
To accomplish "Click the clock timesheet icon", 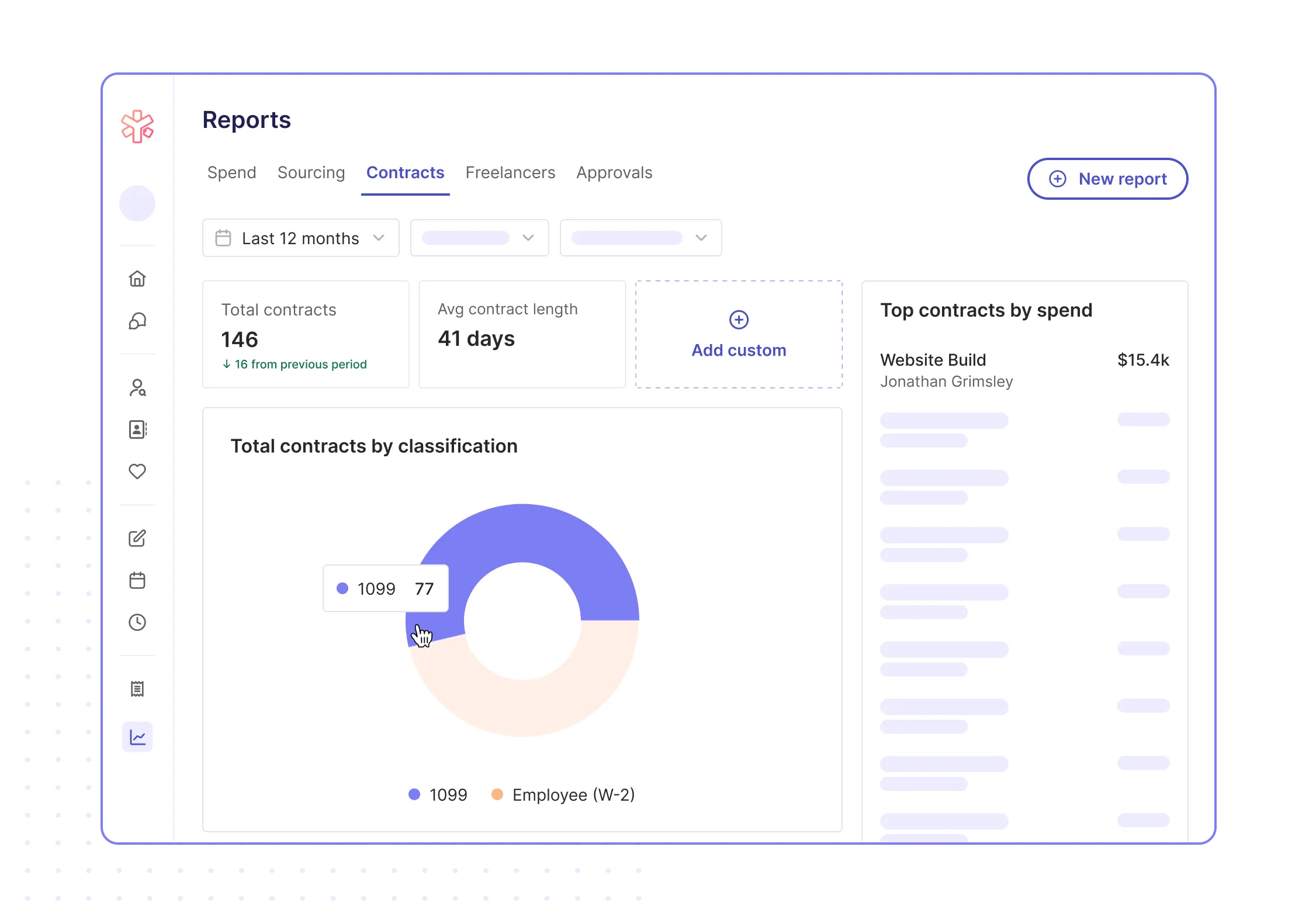I will coord(137,622).
